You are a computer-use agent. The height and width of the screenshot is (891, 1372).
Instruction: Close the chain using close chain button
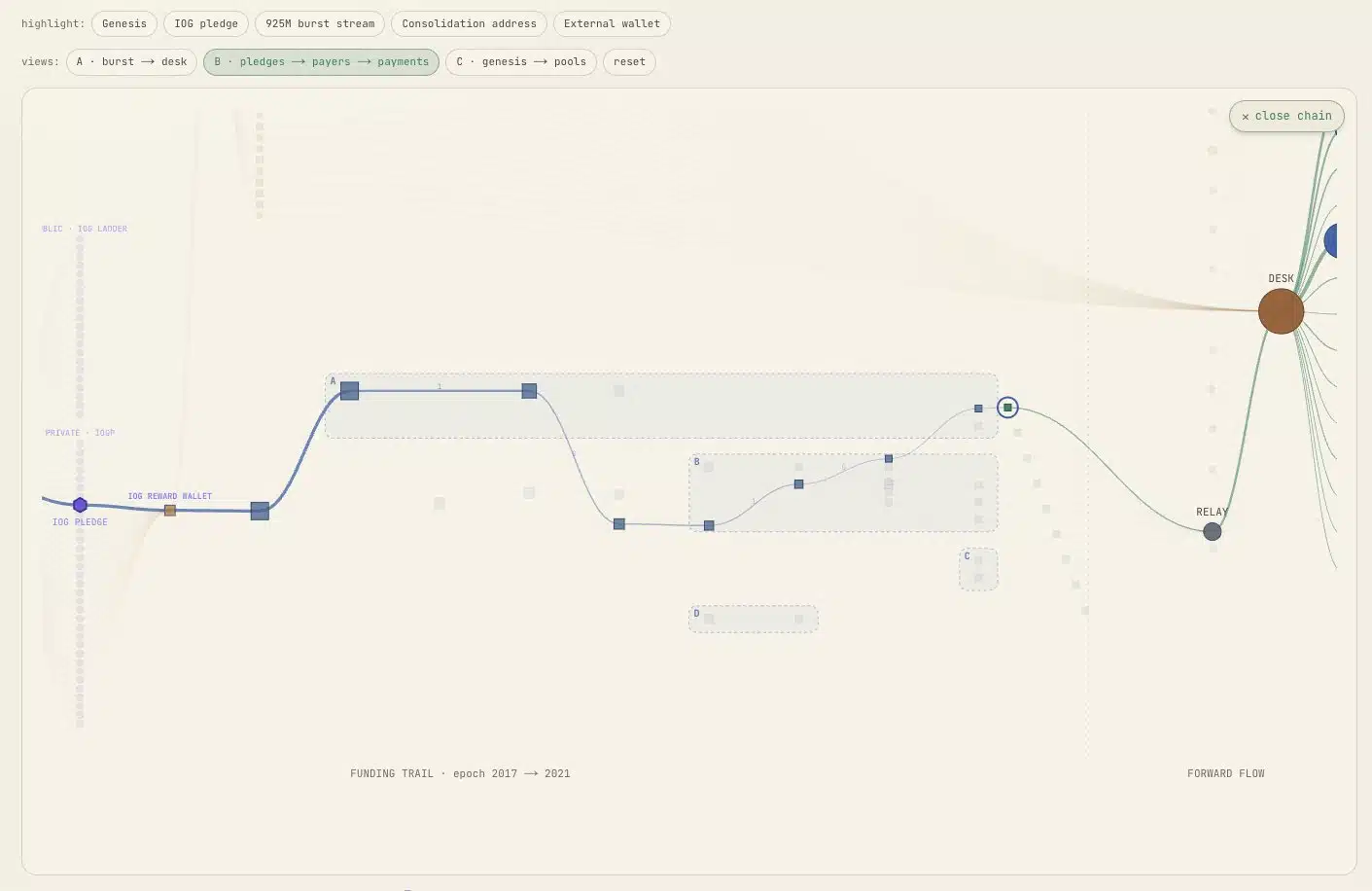tap(1286, 116)
